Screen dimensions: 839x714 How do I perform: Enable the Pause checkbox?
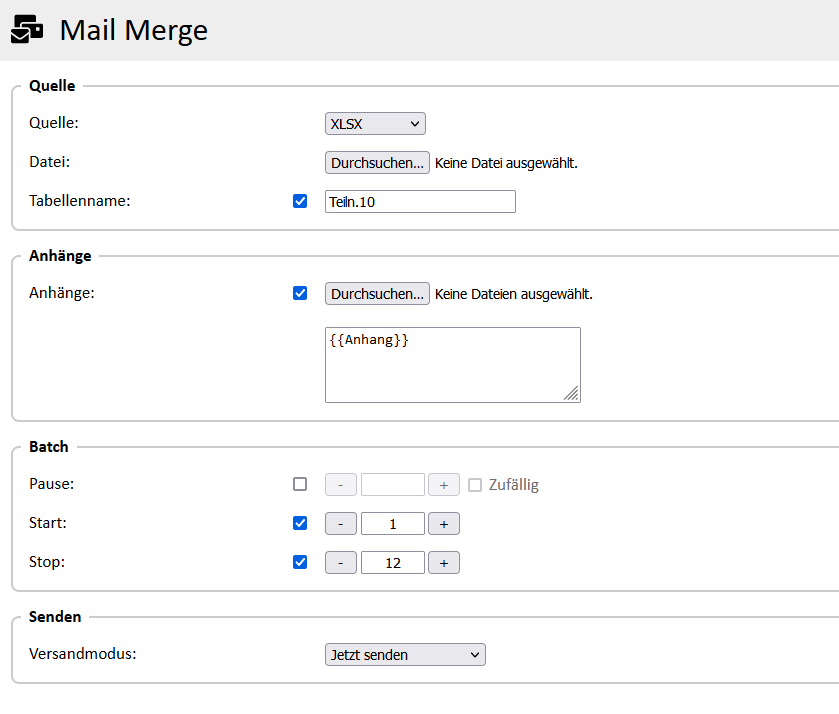pyautogui.click(x=300, y=484)
